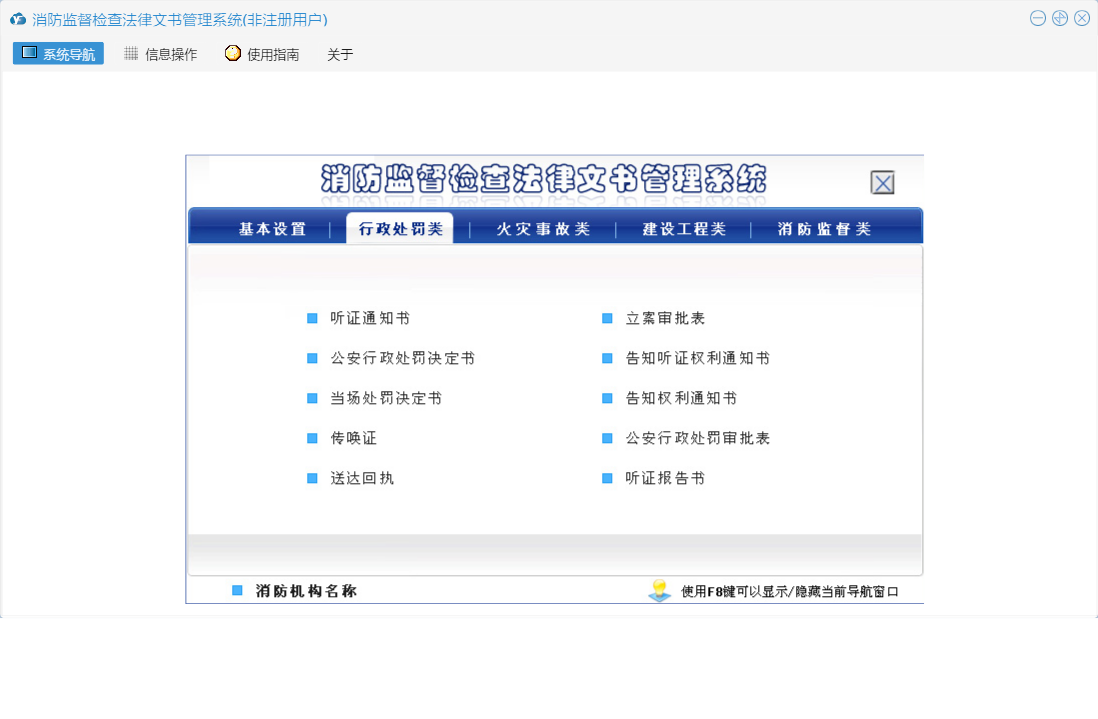Screen dimensions: 1098x719
Task: Click the 使用指南 clock icon
Action: point(233,54)
